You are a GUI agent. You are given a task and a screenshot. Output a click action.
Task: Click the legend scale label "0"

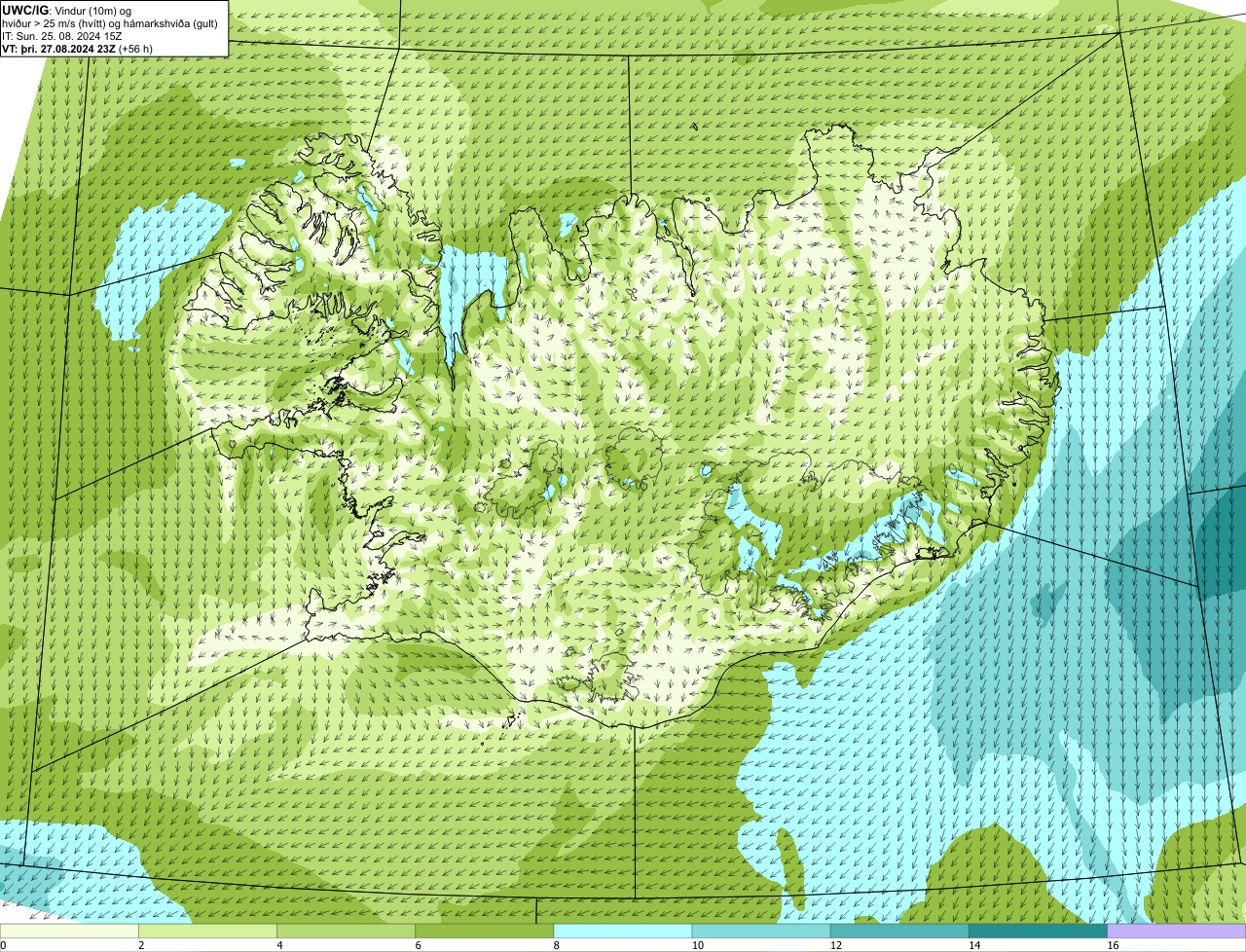3,945
